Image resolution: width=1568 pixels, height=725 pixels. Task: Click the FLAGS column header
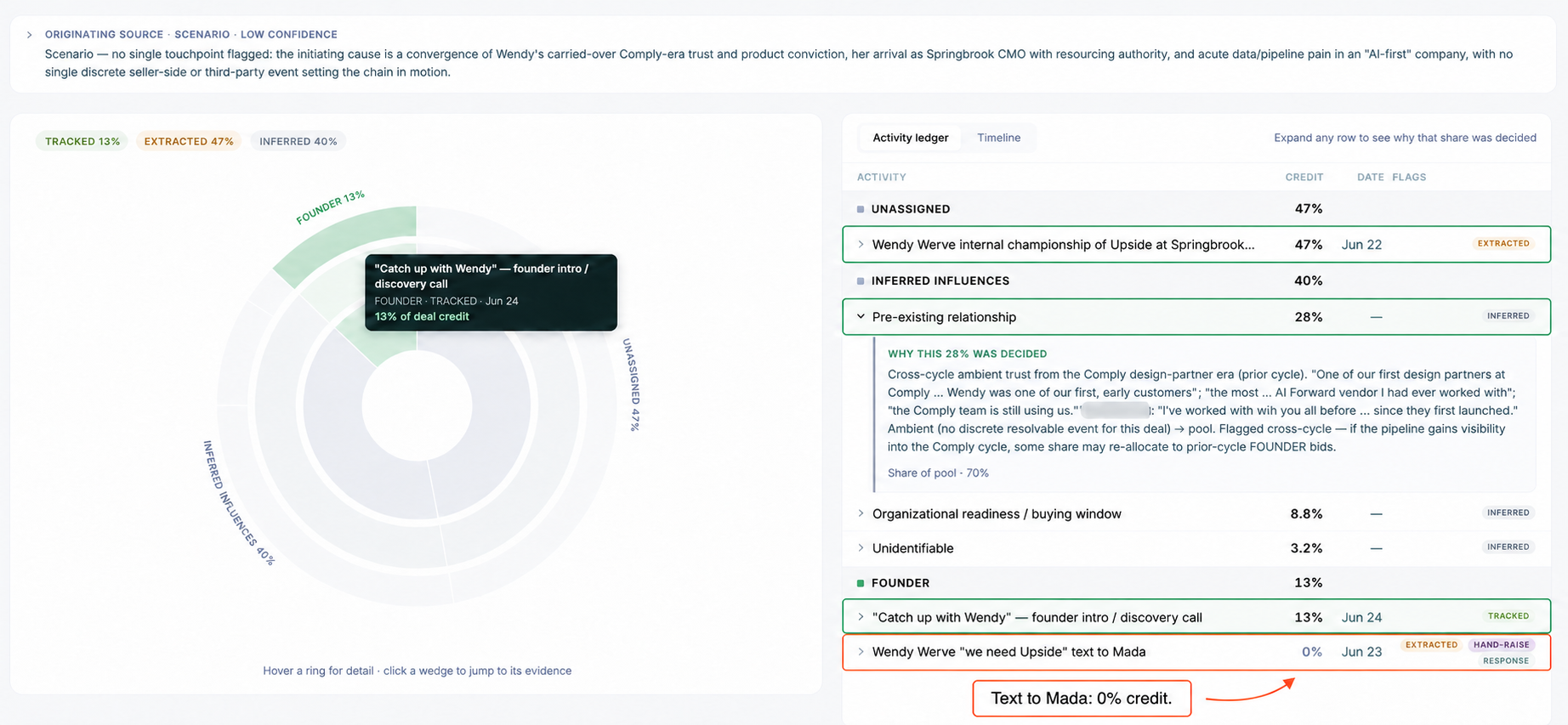pyautogui.click(x=1409, y=178)
